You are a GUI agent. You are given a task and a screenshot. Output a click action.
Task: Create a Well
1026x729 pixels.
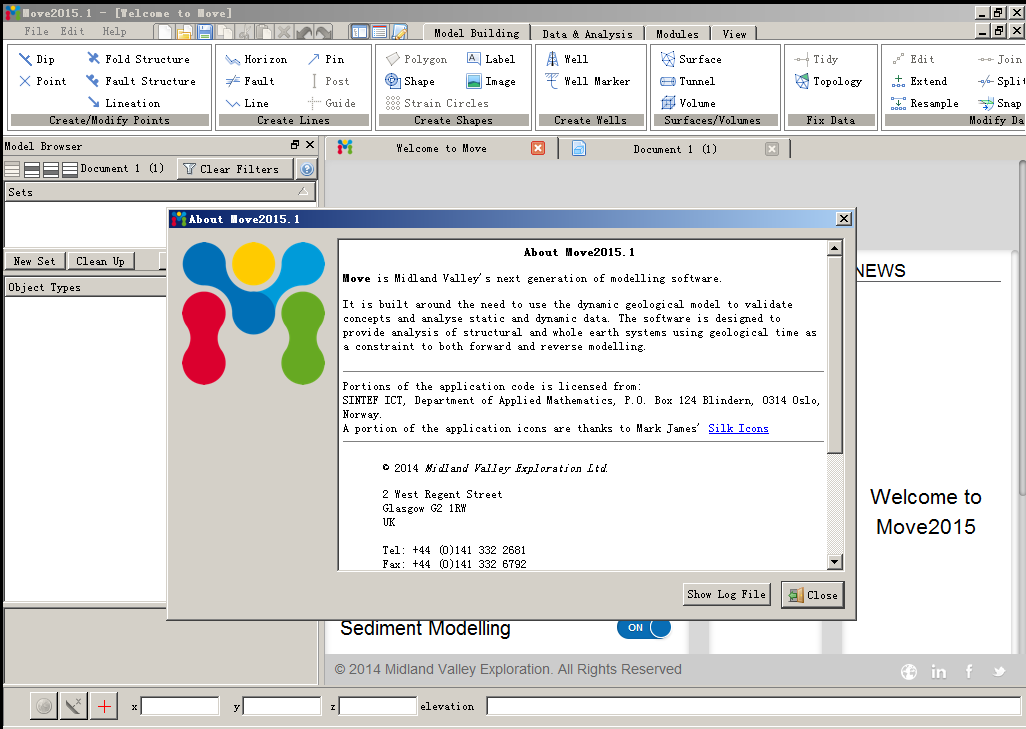(x=567, y=60)
